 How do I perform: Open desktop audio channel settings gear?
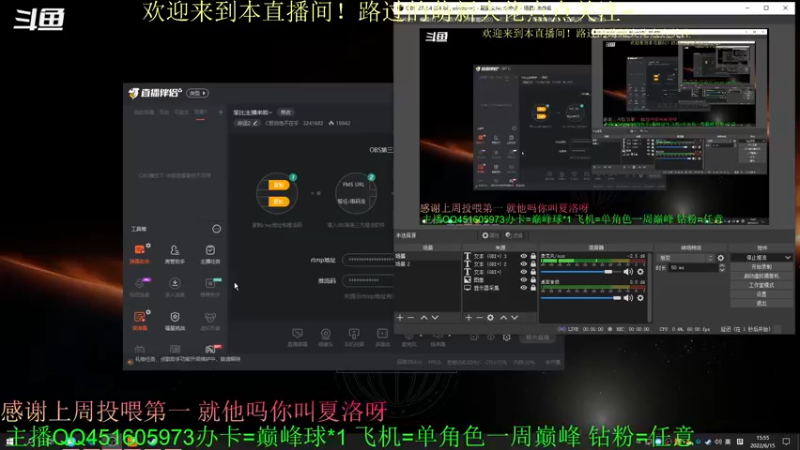pyautogui.click(x=640, y=298)
